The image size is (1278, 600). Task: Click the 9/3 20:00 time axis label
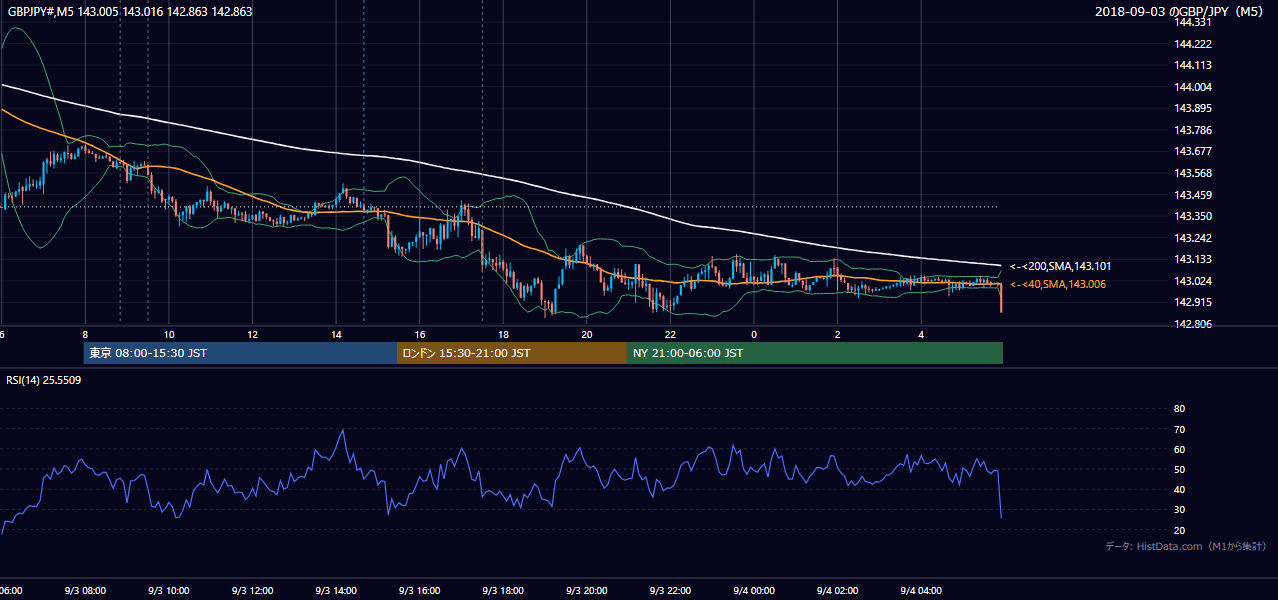click(x=587, y=591)
